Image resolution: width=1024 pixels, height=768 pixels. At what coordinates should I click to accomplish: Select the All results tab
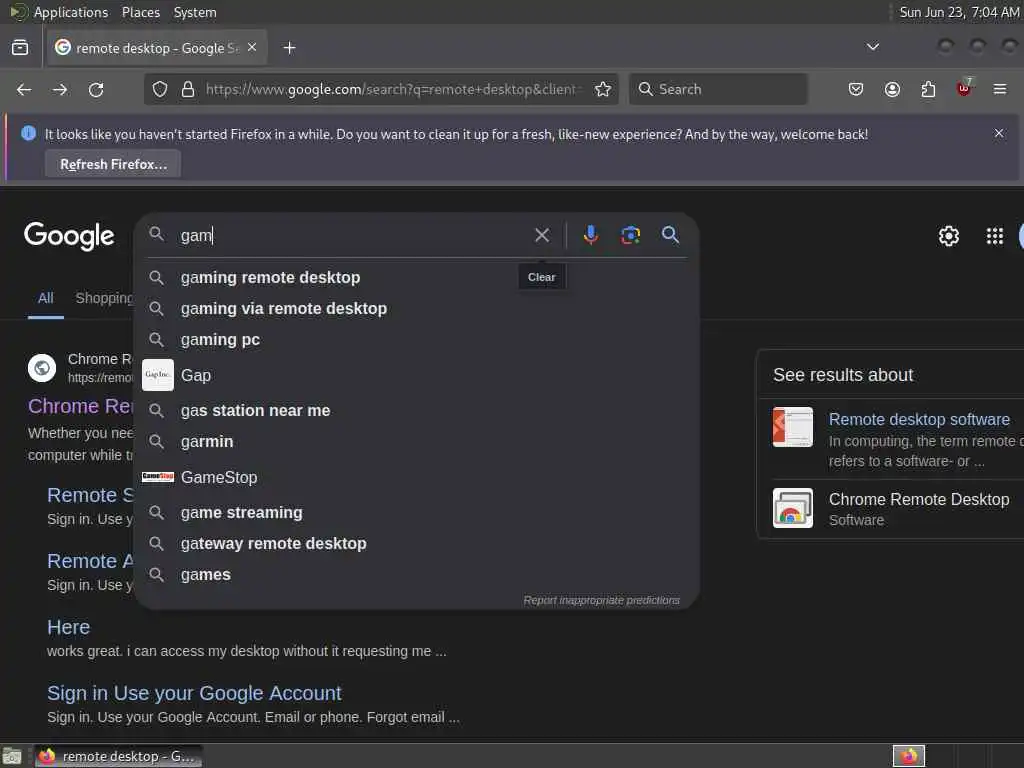coord(46,298)
